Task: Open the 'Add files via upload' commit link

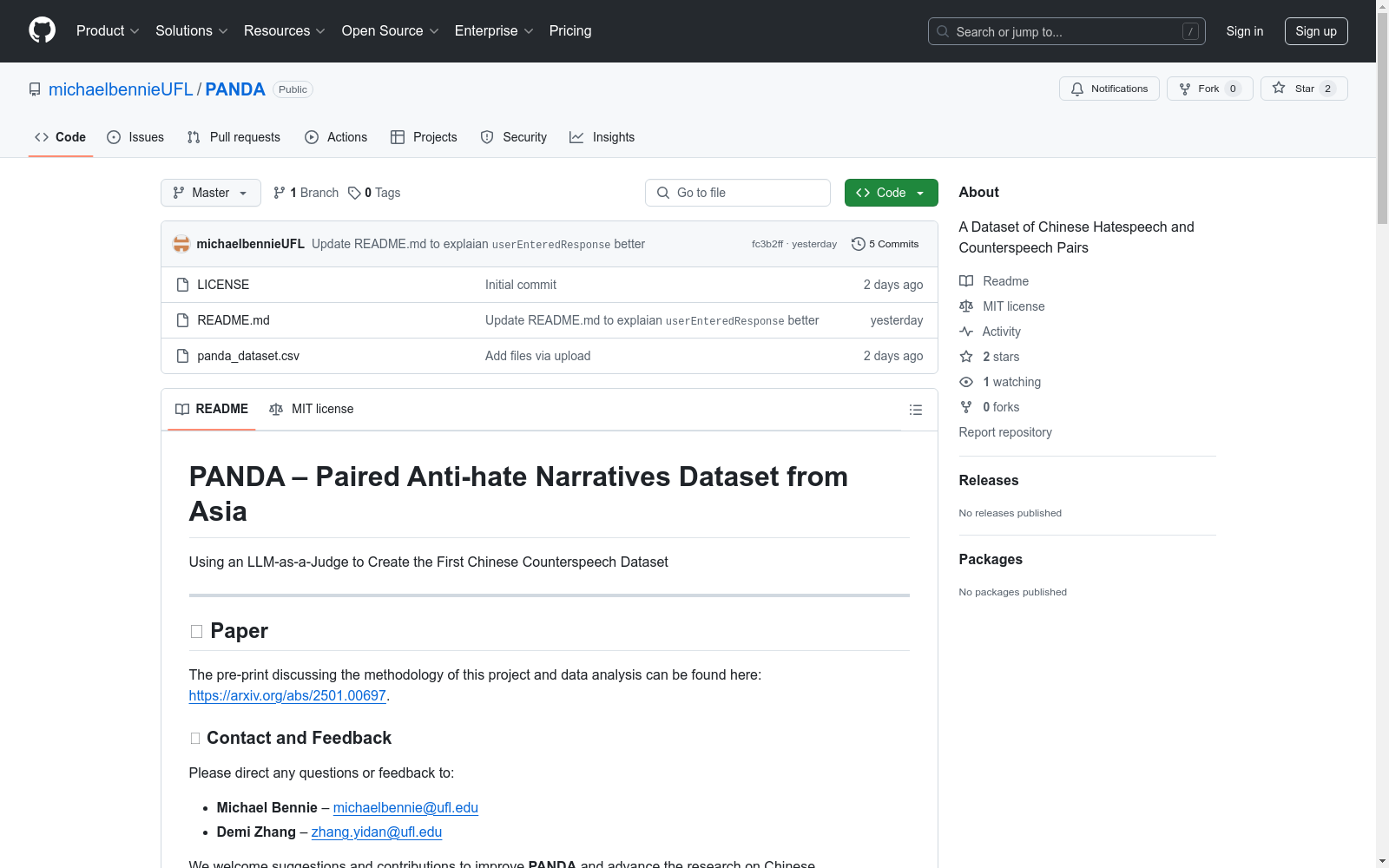Action: (x=537, y=356)
